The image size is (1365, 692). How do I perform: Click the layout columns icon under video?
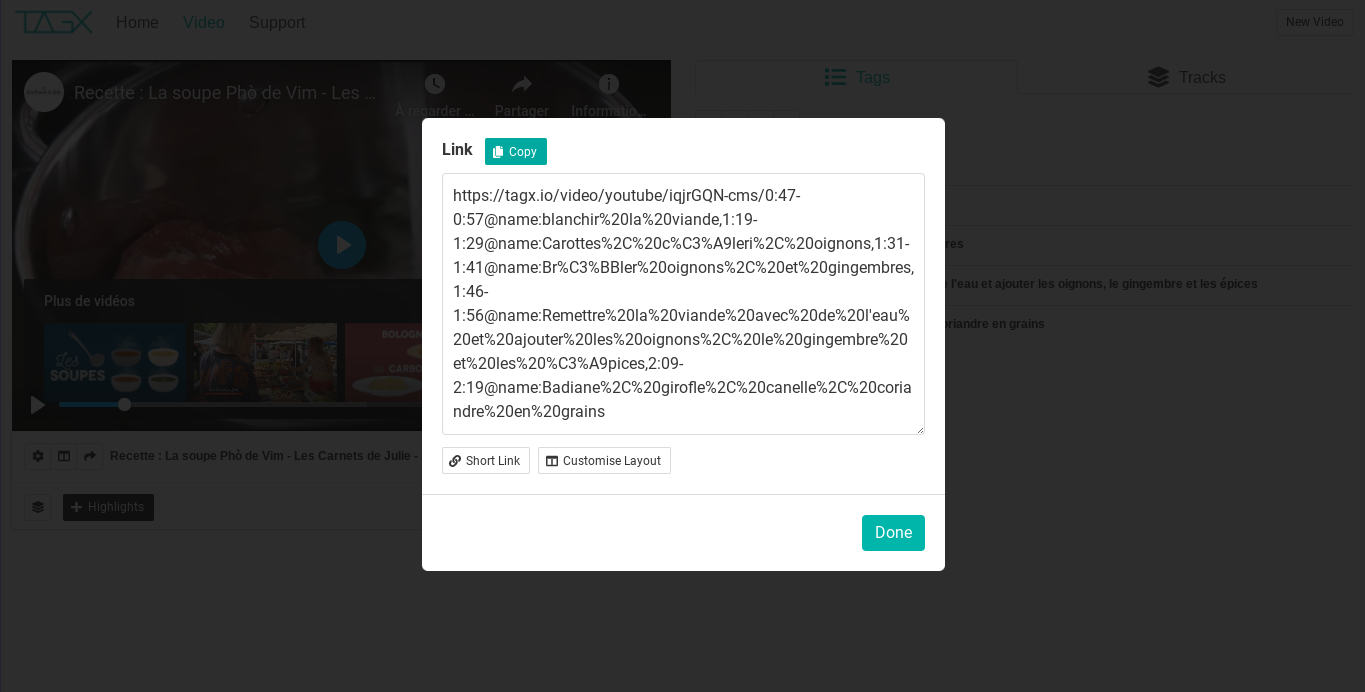coord(64,456)
